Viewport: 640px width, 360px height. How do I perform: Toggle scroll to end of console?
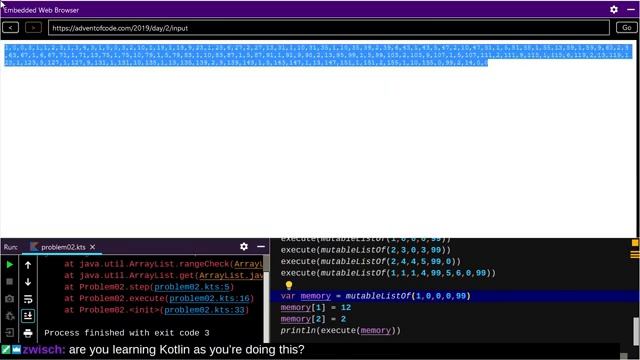(x=28, y=316)
